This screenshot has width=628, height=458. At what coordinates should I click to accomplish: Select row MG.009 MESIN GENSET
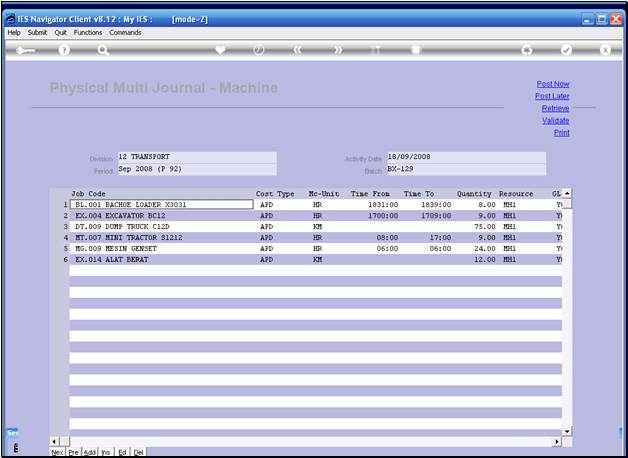316,249
